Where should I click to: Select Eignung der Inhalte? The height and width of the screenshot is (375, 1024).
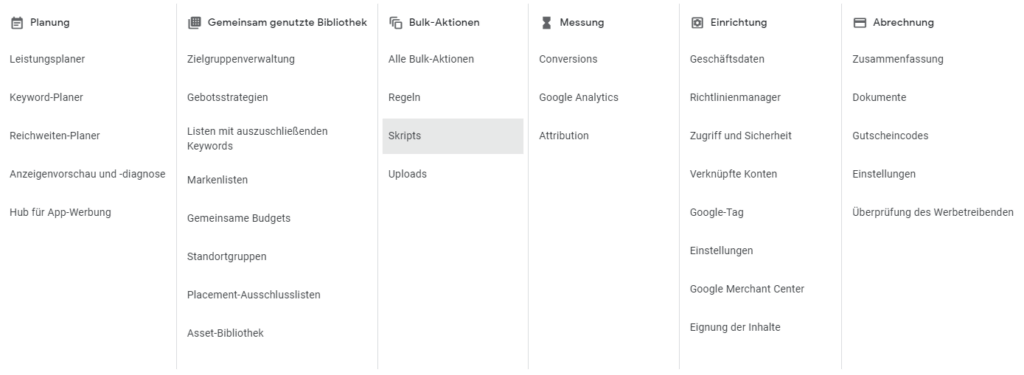pyautogui.click(x=735, y=327)
